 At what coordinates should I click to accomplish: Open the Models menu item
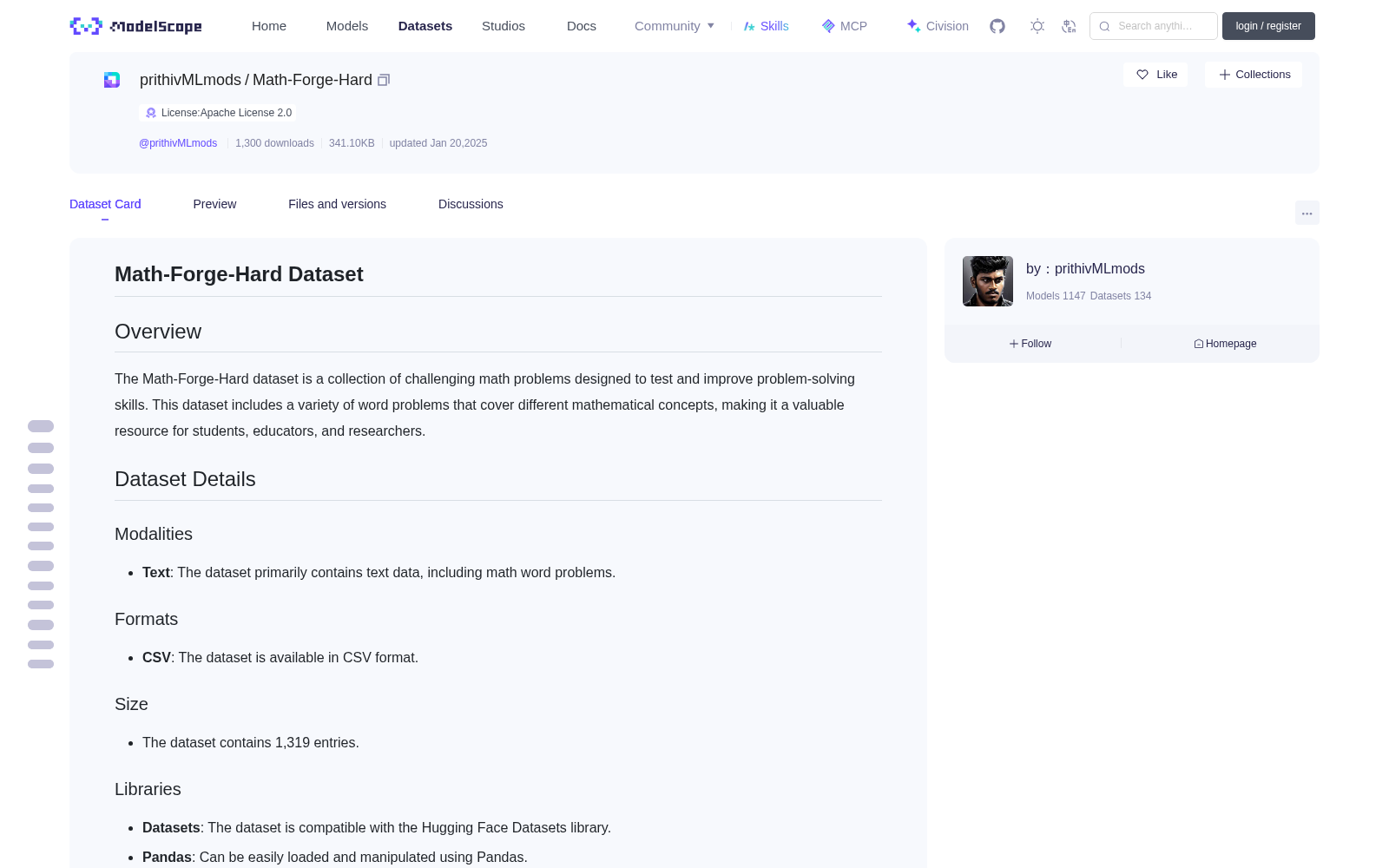[x=347, y=26]
